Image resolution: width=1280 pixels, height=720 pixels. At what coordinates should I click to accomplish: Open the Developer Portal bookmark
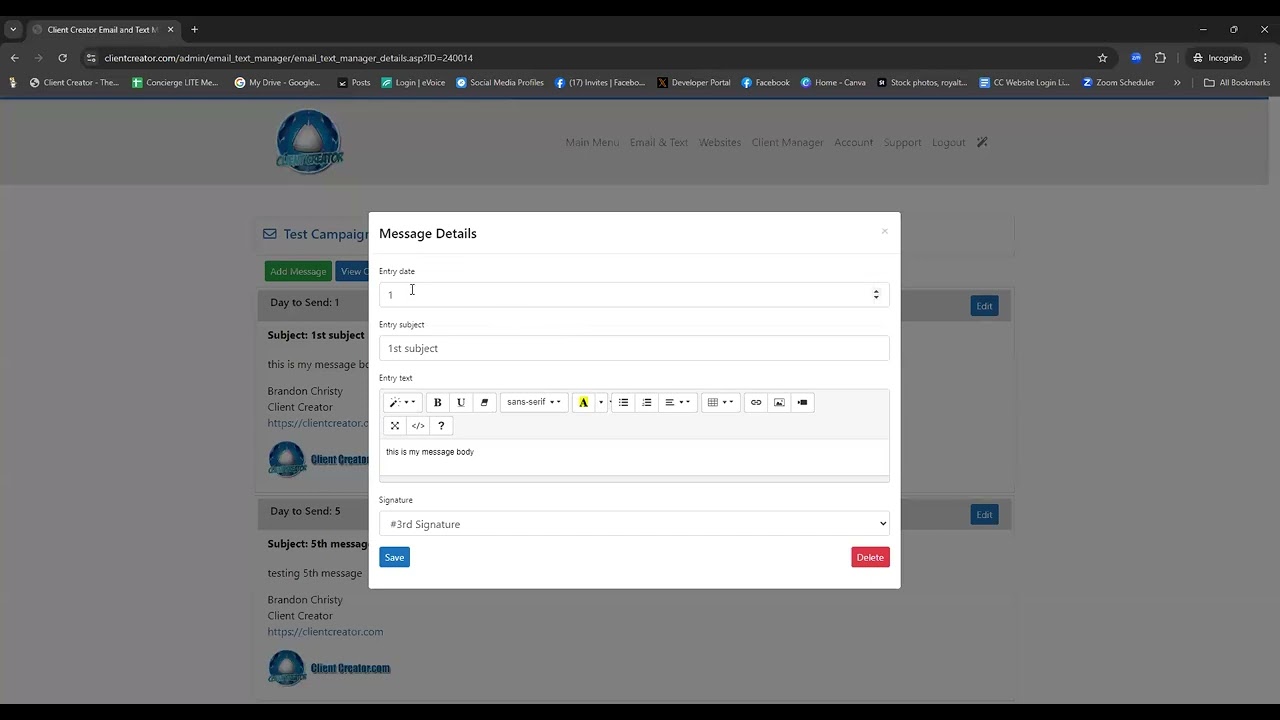pyautogui.click(x=694, y=83)
